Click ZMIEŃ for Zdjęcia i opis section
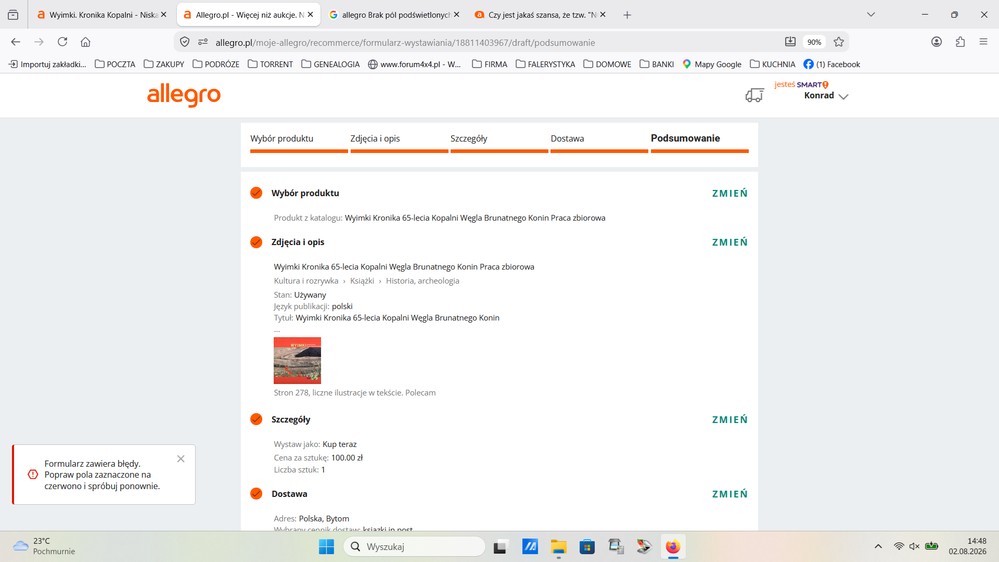 click(730, 242)
